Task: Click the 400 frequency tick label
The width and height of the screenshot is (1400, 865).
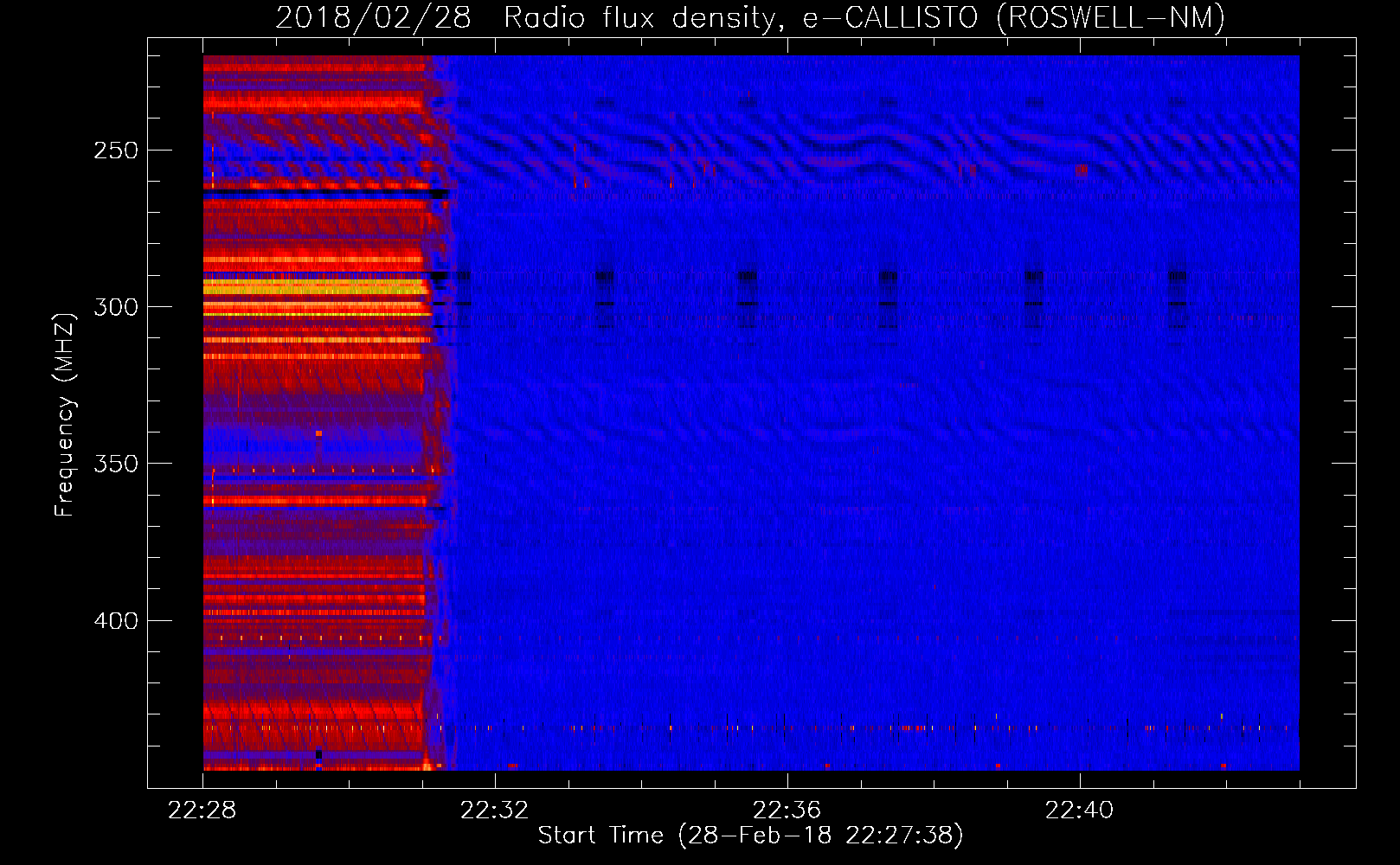Action: click(x=116, y=621)
